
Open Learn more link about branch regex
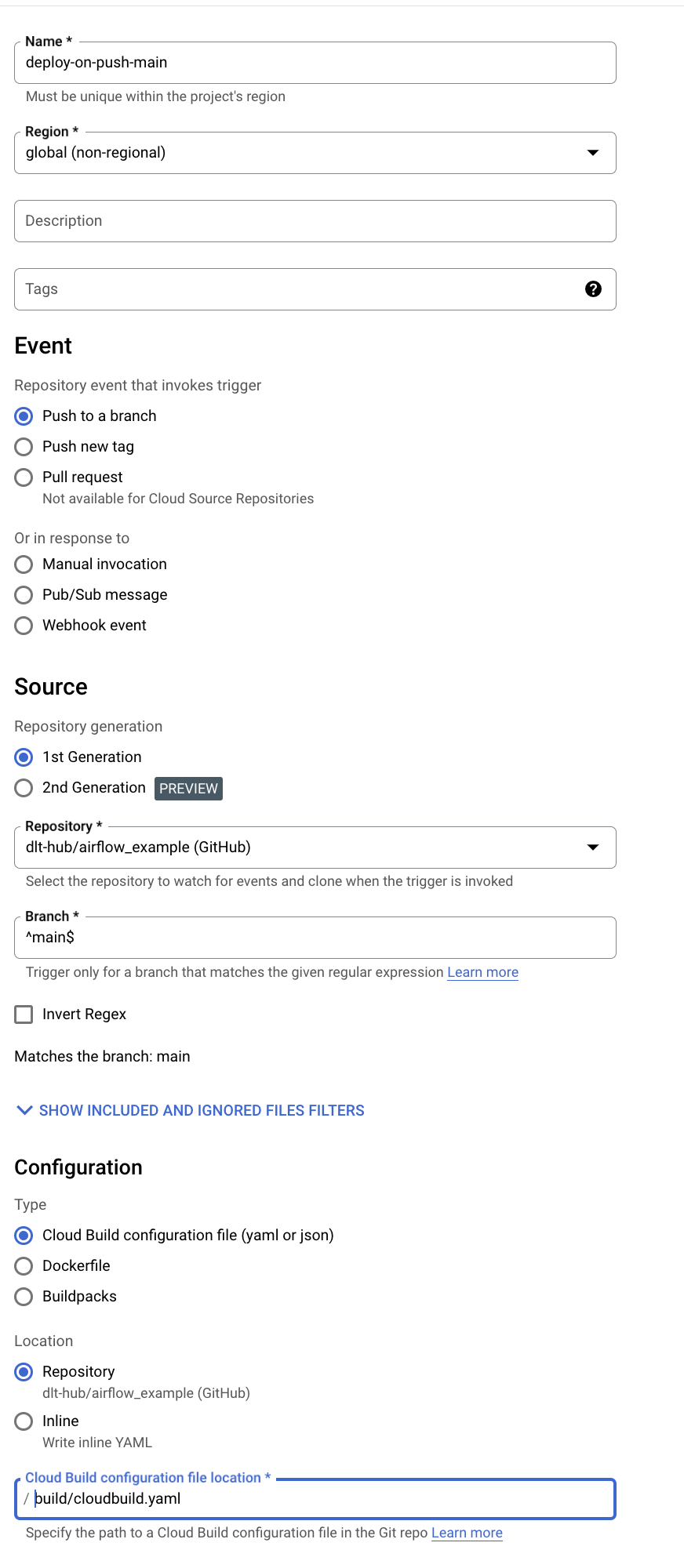tap(482, 972)
